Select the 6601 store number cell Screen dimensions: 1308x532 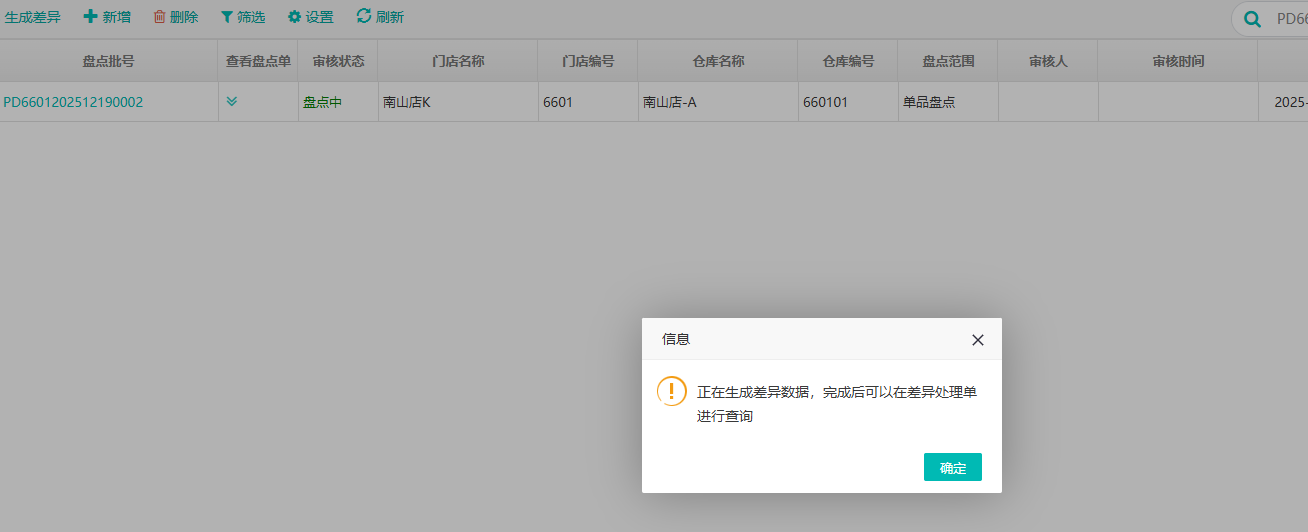click(x=588, y=102)
